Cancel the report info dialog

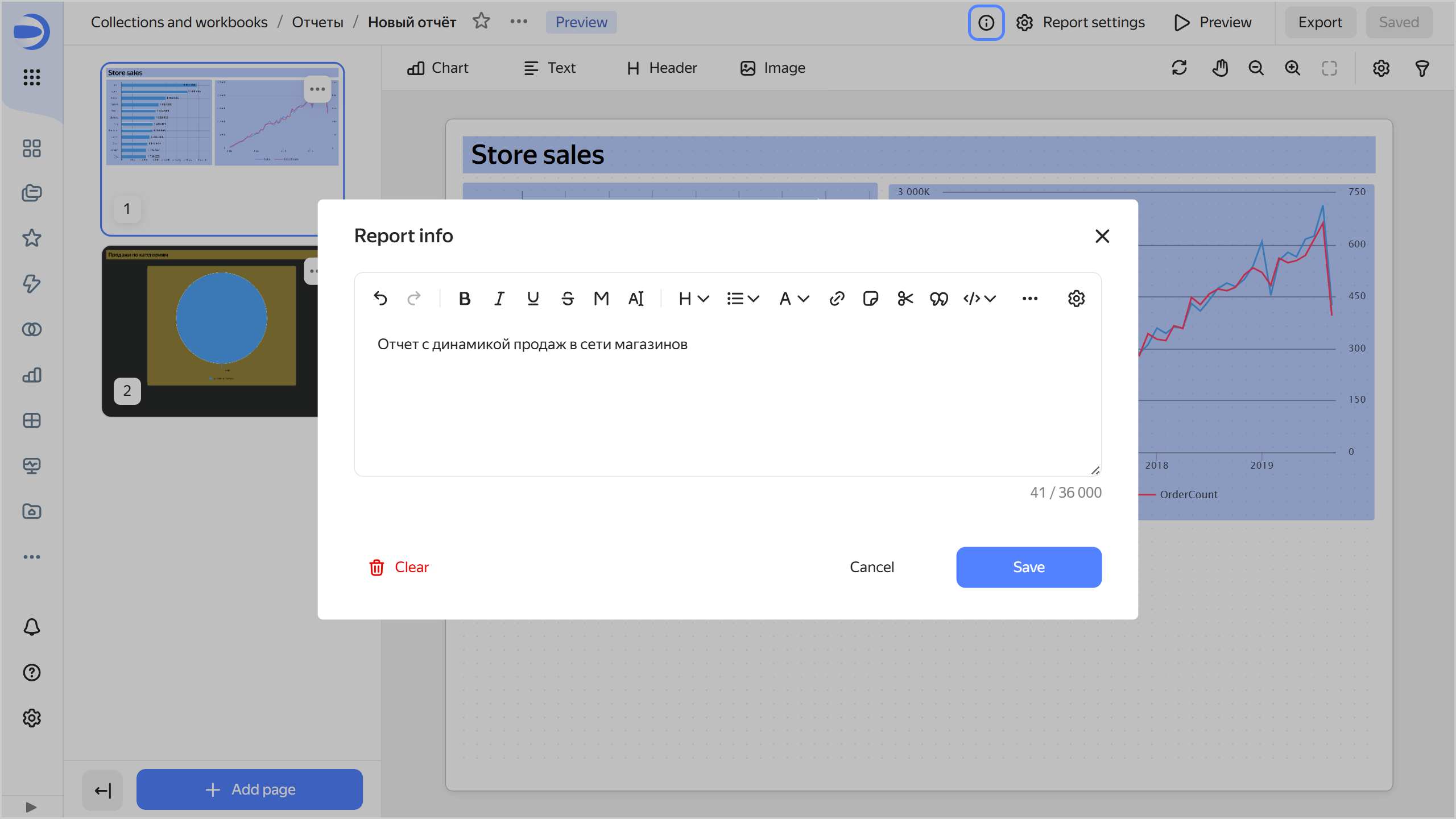(871, 567)
